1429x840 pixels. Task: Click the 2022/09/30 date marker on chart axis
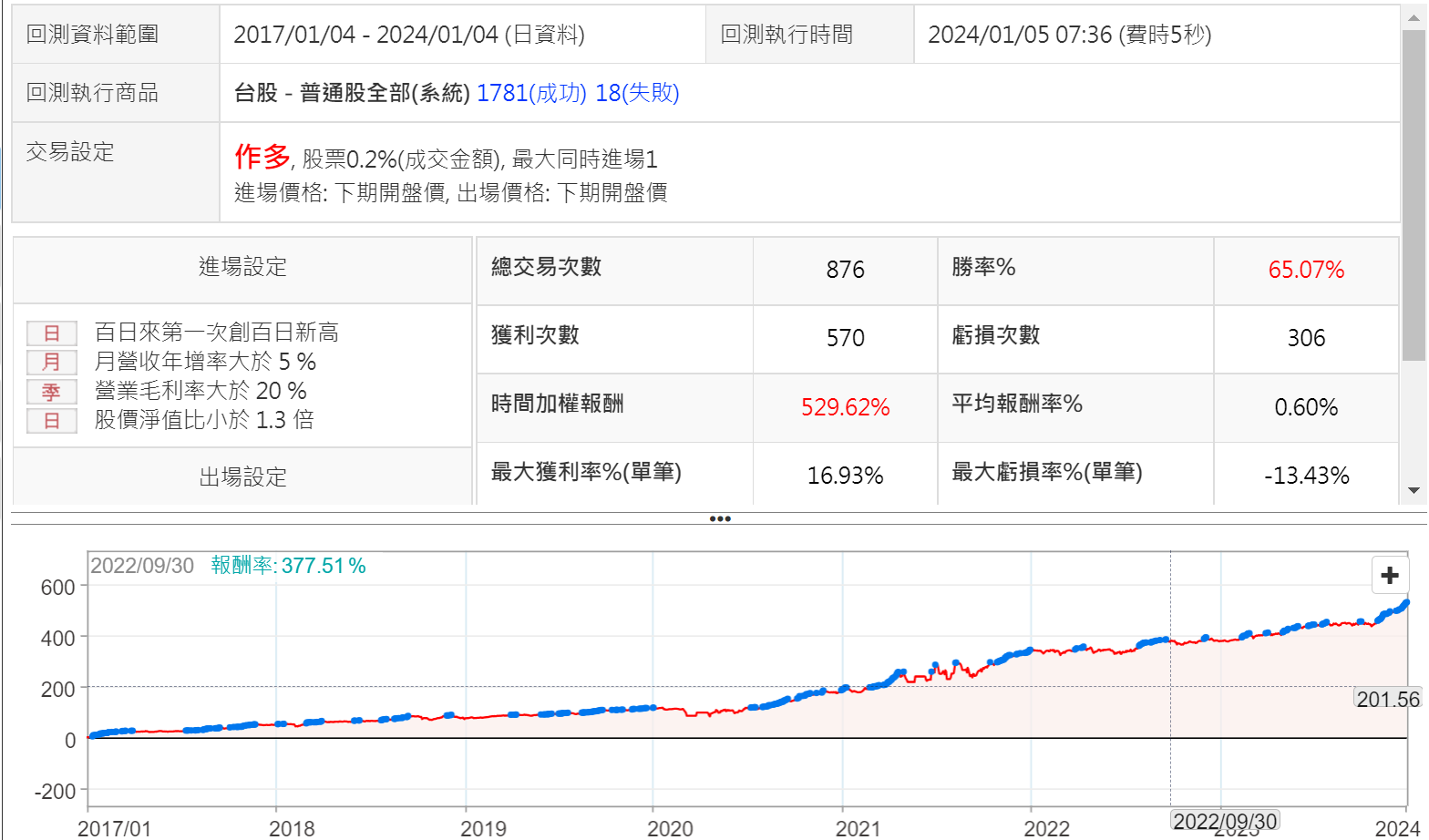(1225, 821)
